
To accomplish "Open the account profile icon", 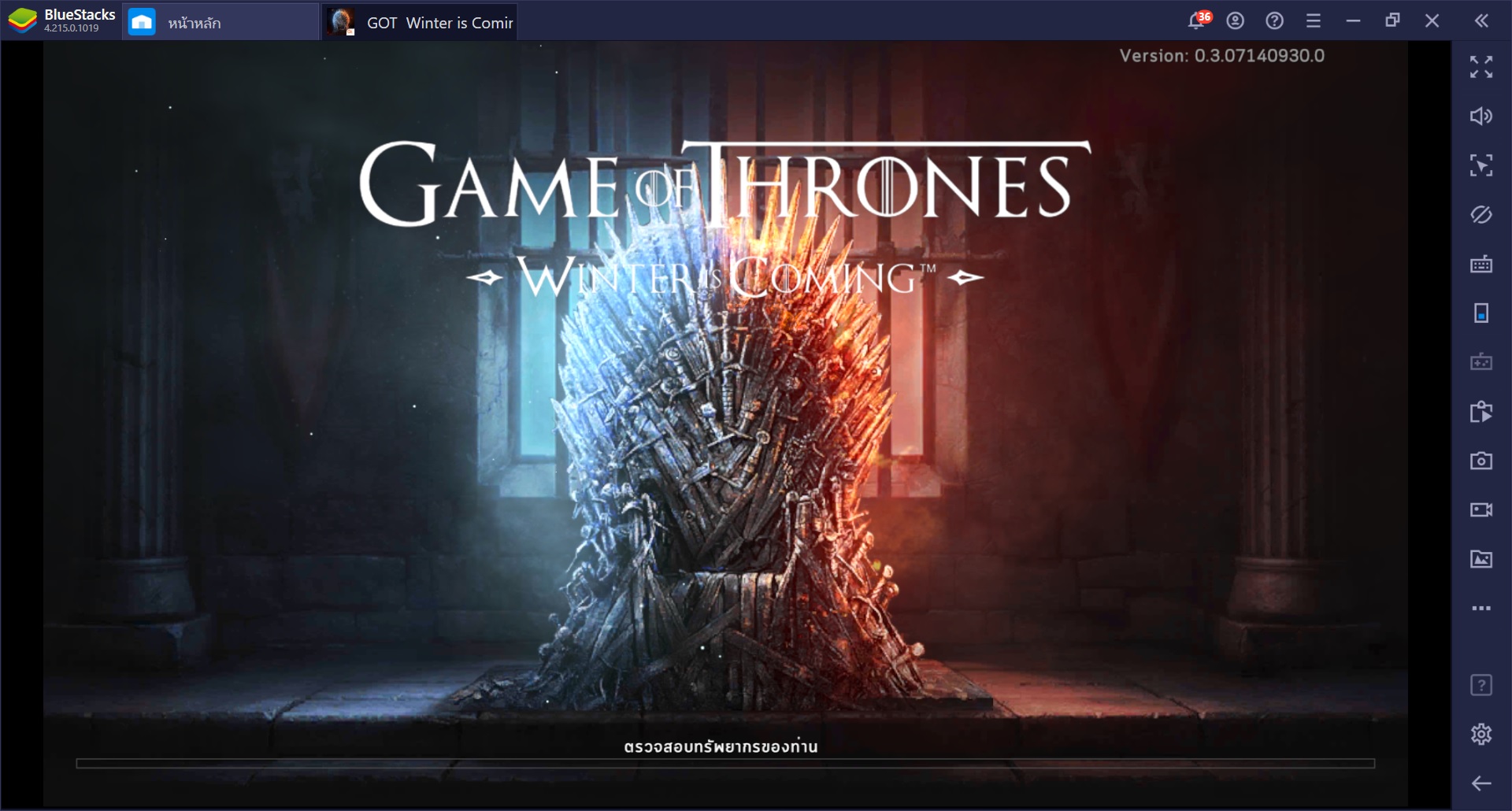I will pyautogui.click(x=1236, y=21).
